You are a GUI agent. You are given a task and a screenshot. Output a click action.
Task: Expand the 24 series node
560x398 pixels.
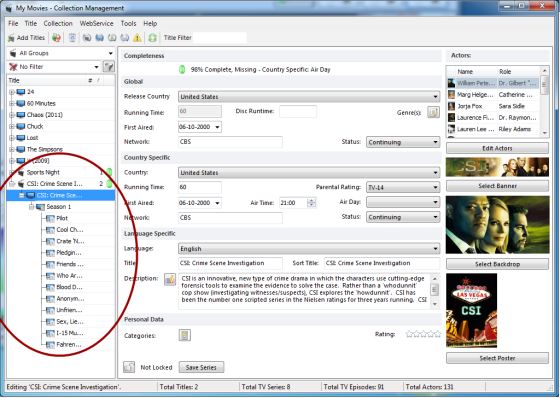[12, 92]
